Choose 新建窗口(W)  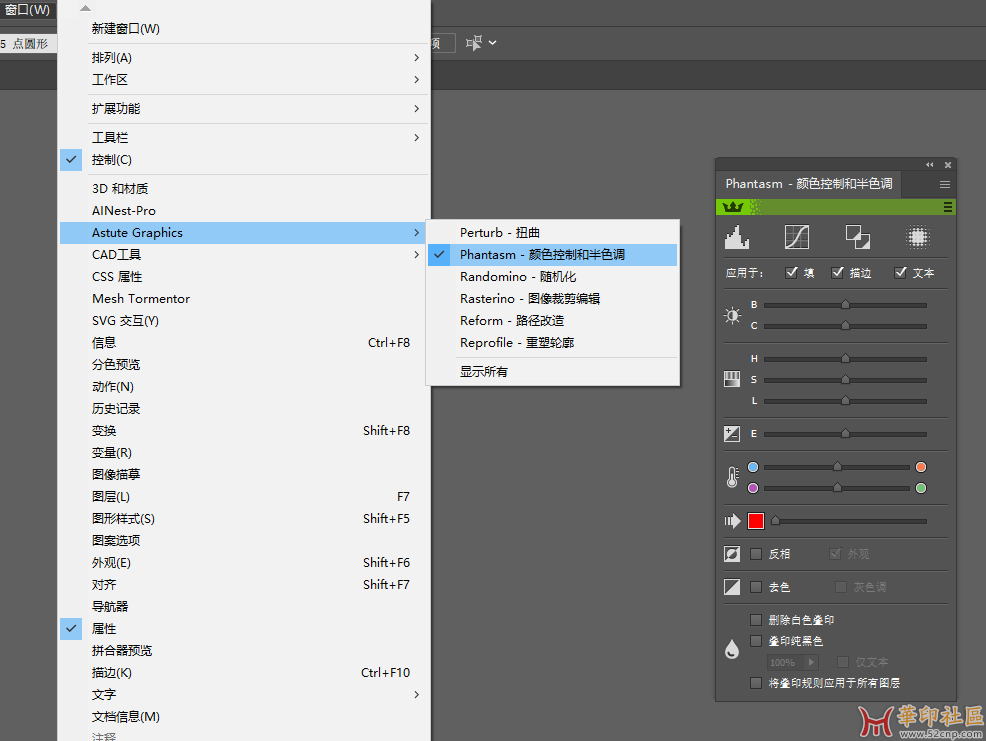point(245,29)
